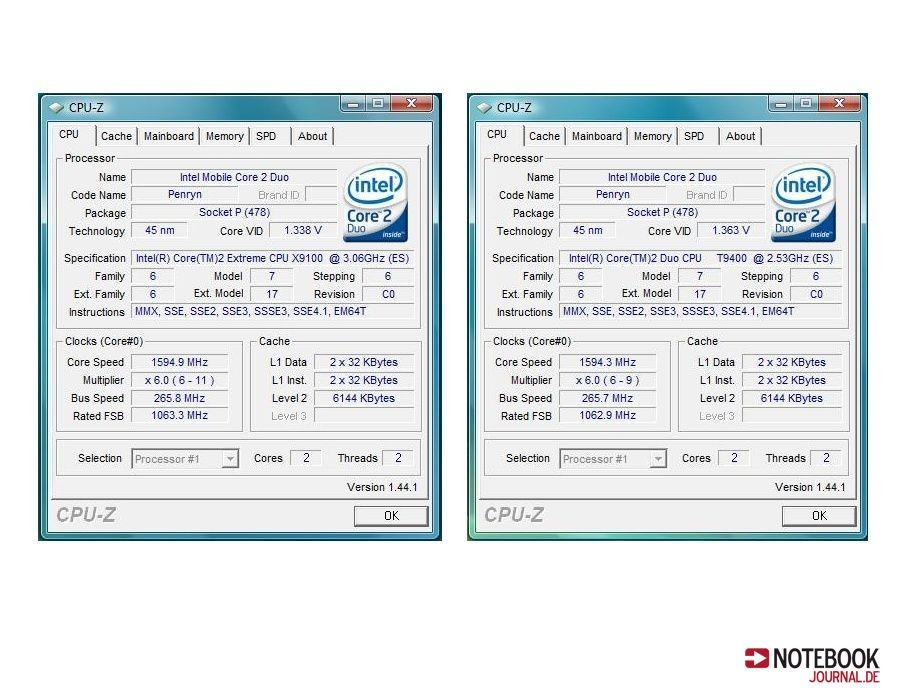The height and width of the screenshot is (700, 900).
Task: Switch to Memory tab in right CPU-Z window
Action: pyautogui.click(x=653, y=136)
